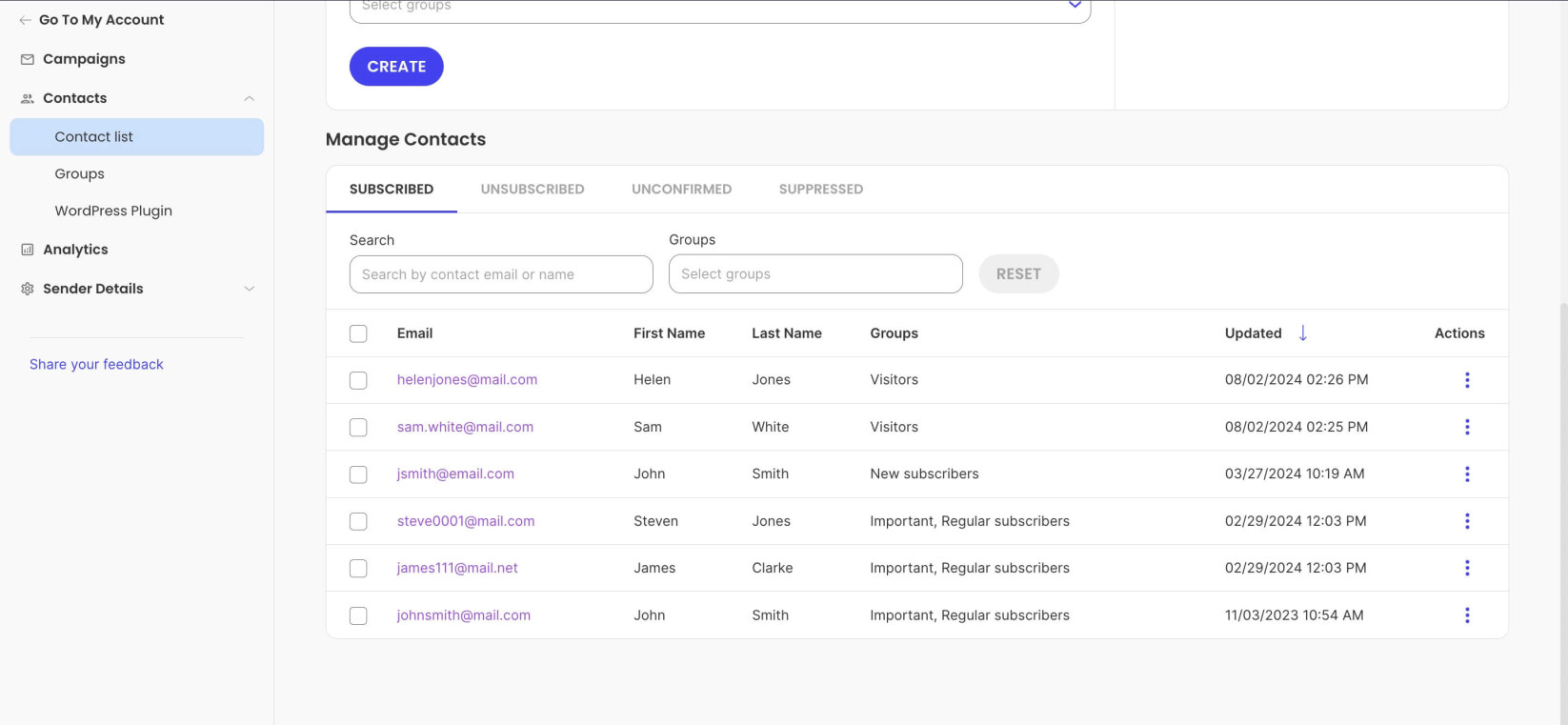Click the last name White cell
1568x725 pixels.
(x=770, y=427)
